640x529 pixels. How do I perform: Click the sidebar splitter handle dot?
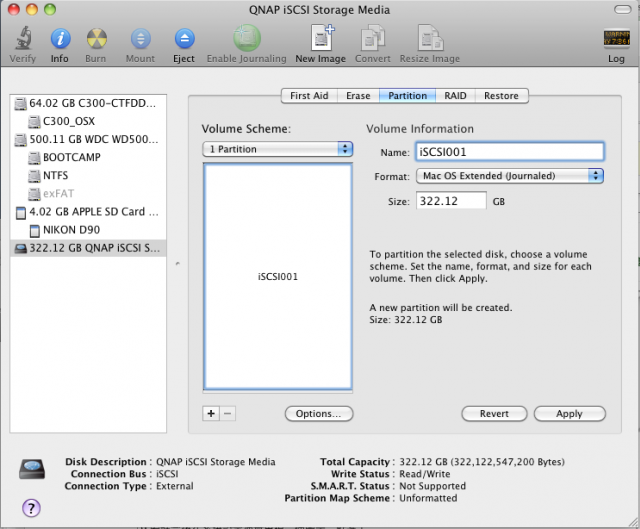178,264
